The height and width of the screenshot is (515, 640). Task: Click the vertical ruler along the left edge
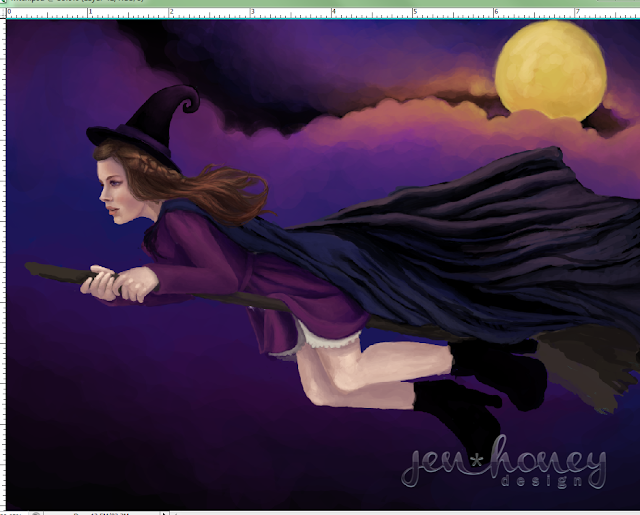tap(3, 264)
